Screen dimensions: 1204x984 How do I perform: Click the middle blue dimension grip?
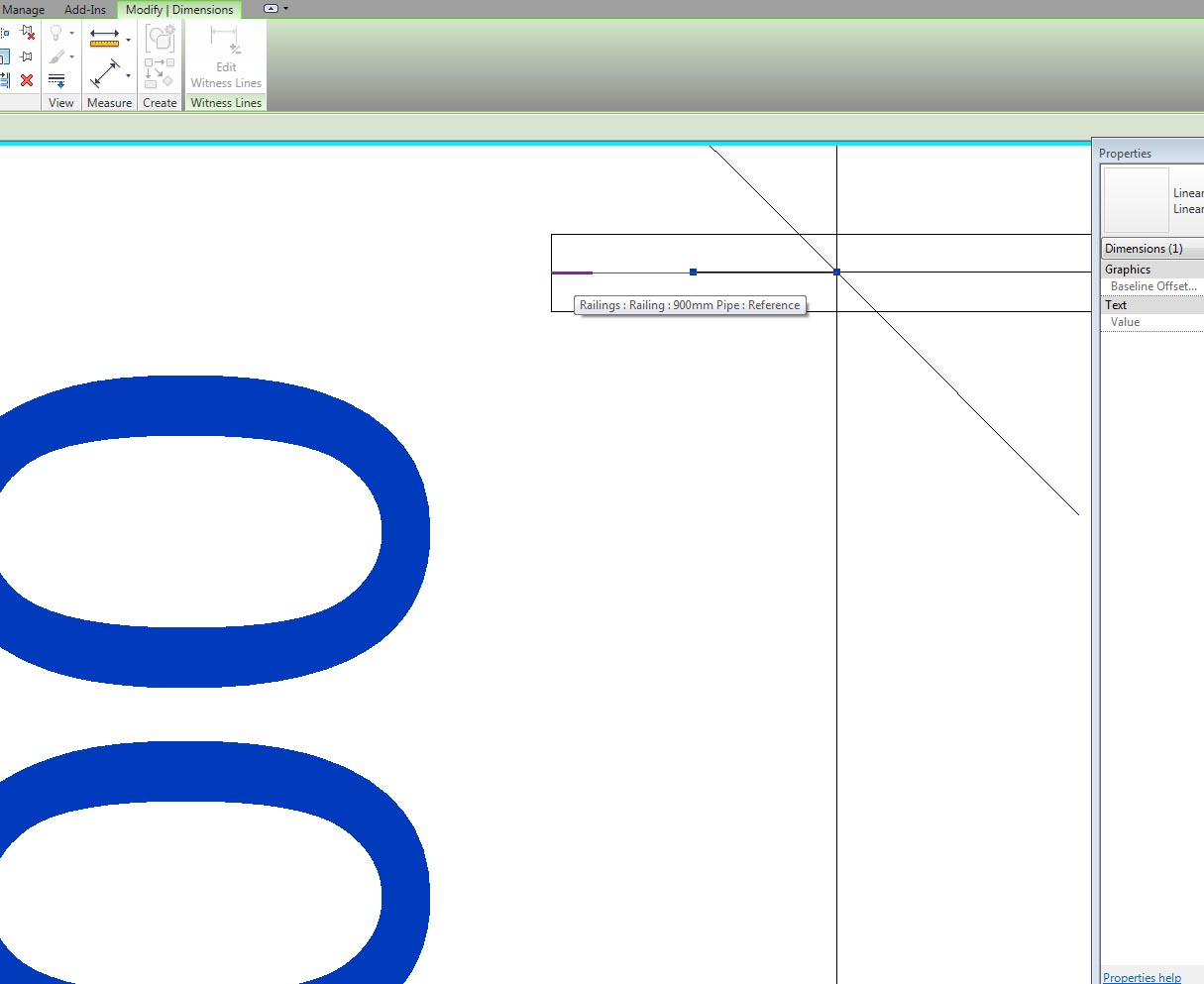click(694, 272)
